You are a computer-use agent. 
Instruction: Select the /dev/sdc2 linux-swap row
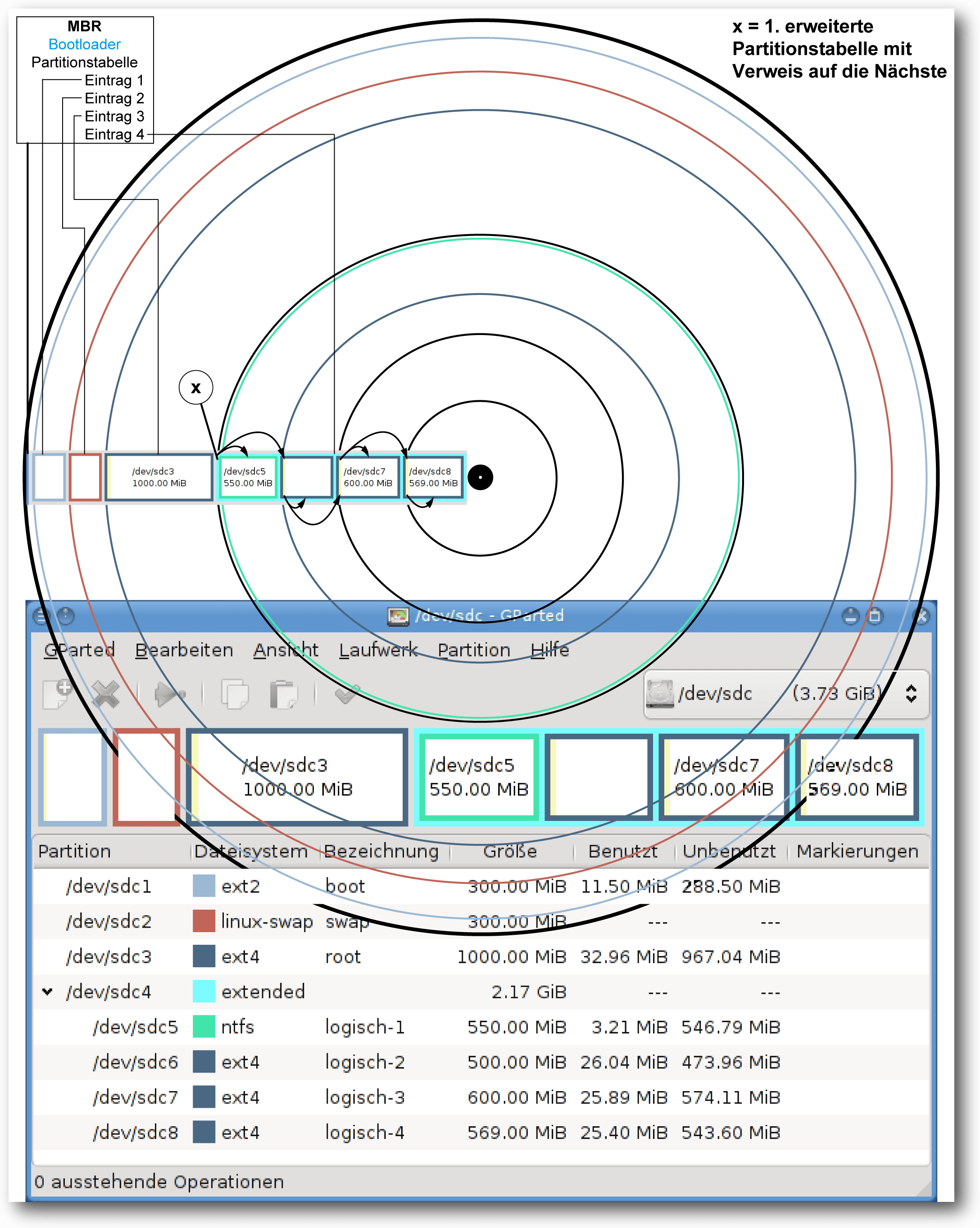click(481, 922)
